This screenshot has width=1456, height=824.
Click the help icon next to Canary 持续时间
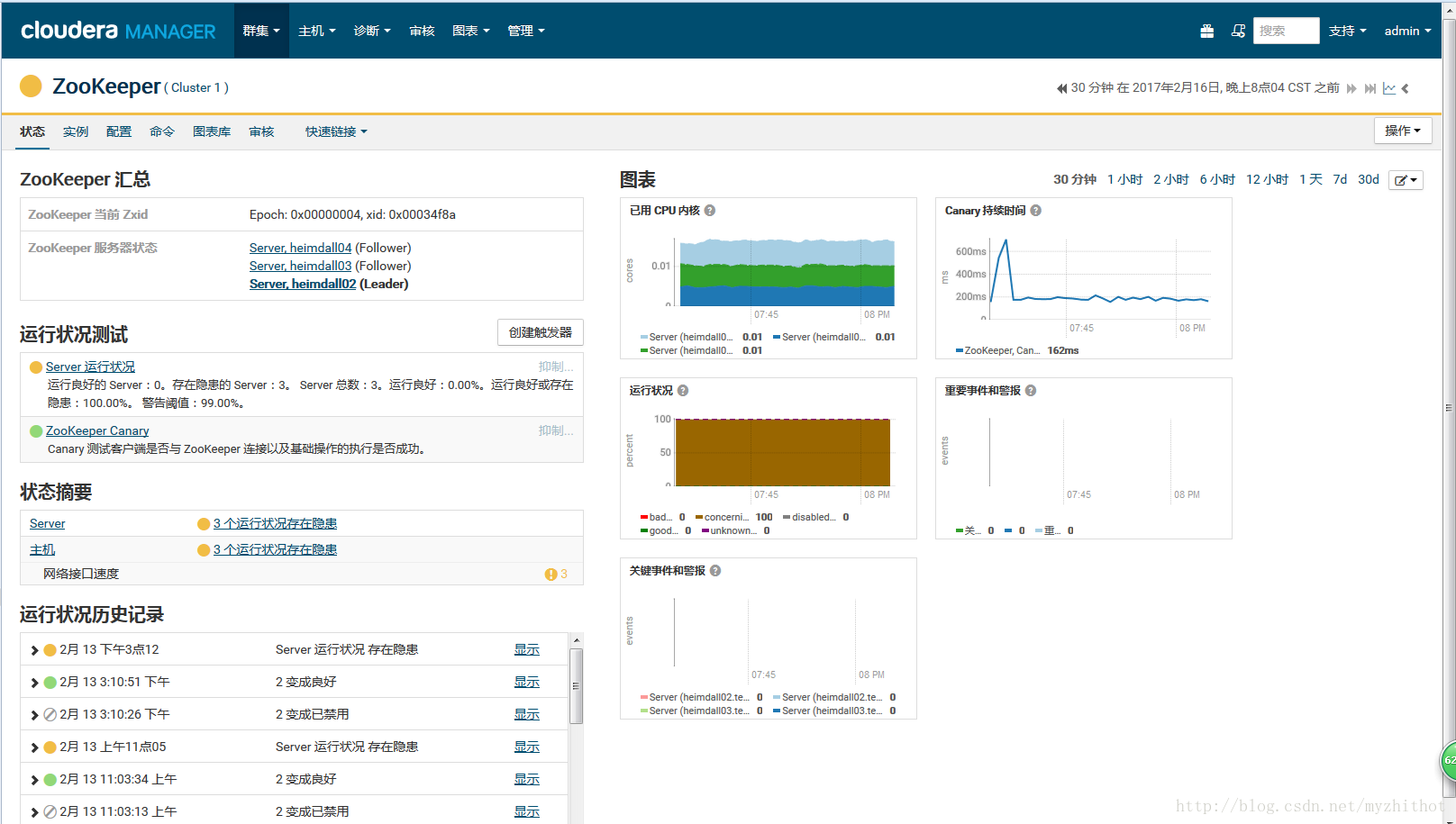1036,211
